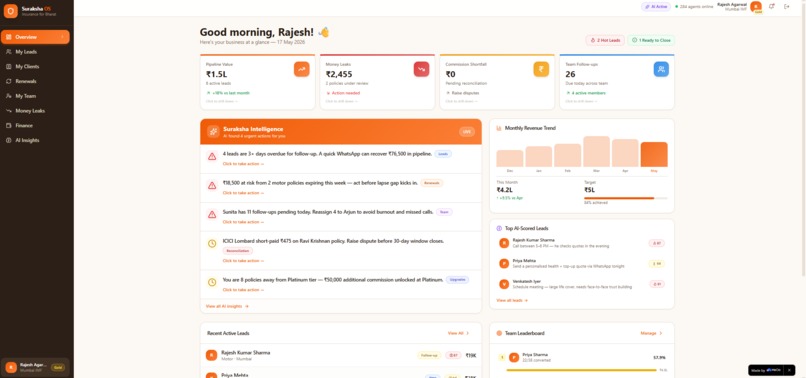This screenshot has width=806, height=378.
Task: Open Rajesh Kumar Sharma AI-scored lead avatar
Action: point(504,243)
